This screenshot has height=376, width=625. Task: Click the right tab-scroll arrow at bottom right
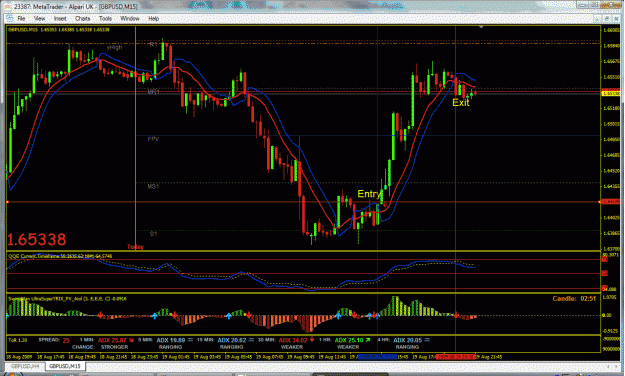tap(616, 366)
